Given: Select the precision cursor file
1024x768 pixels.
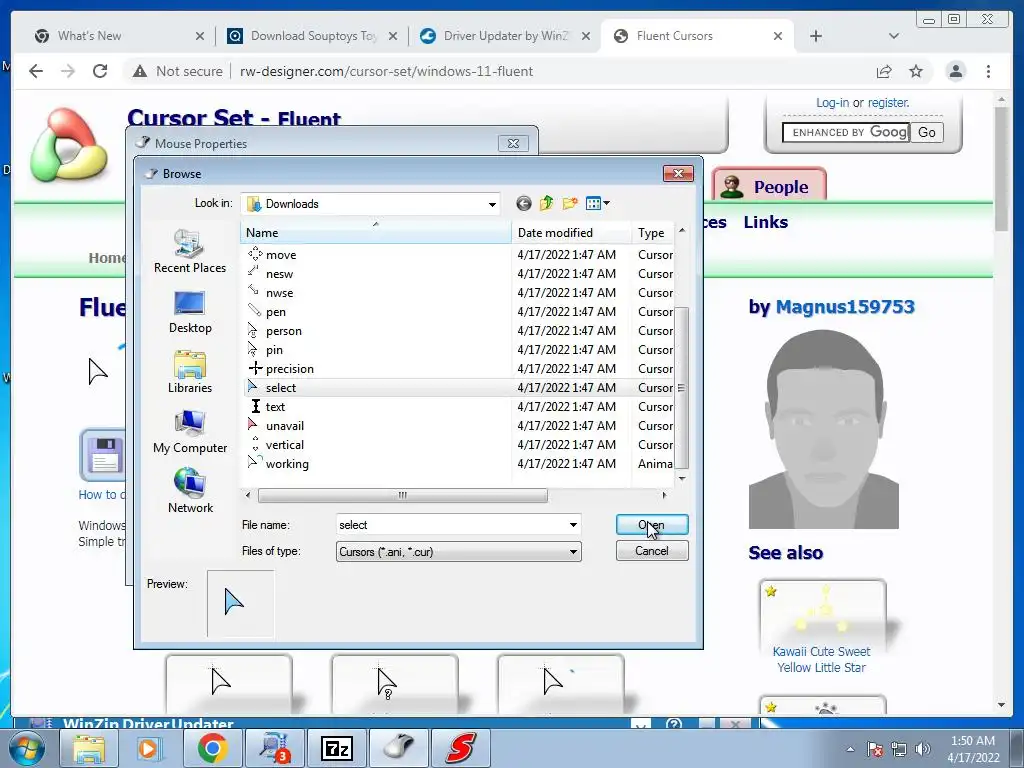Looking at the screenshot, I should coord(289,368).
